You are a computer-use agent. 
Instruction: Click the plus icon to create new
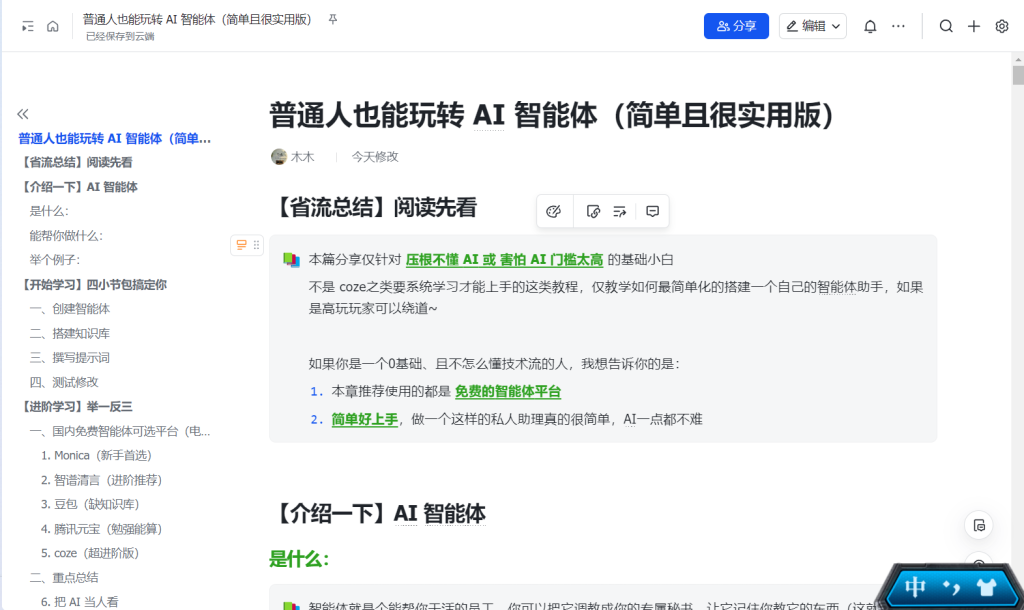(974, 26)
